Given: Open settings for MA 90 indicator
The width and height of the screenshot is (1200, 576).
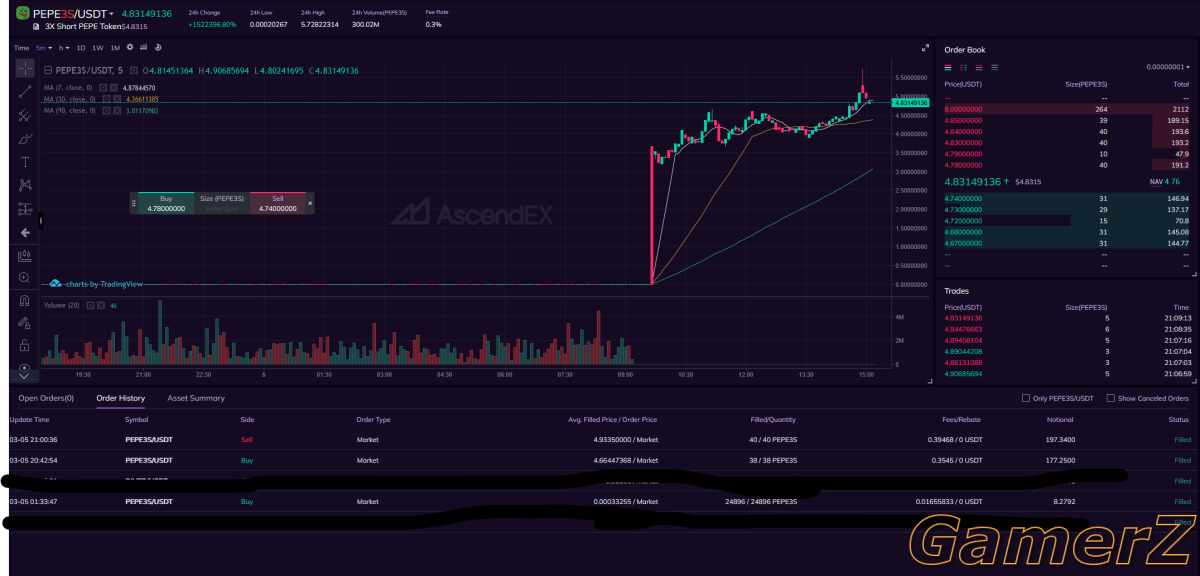Looking at the screenshot, I should pos(105,110).
